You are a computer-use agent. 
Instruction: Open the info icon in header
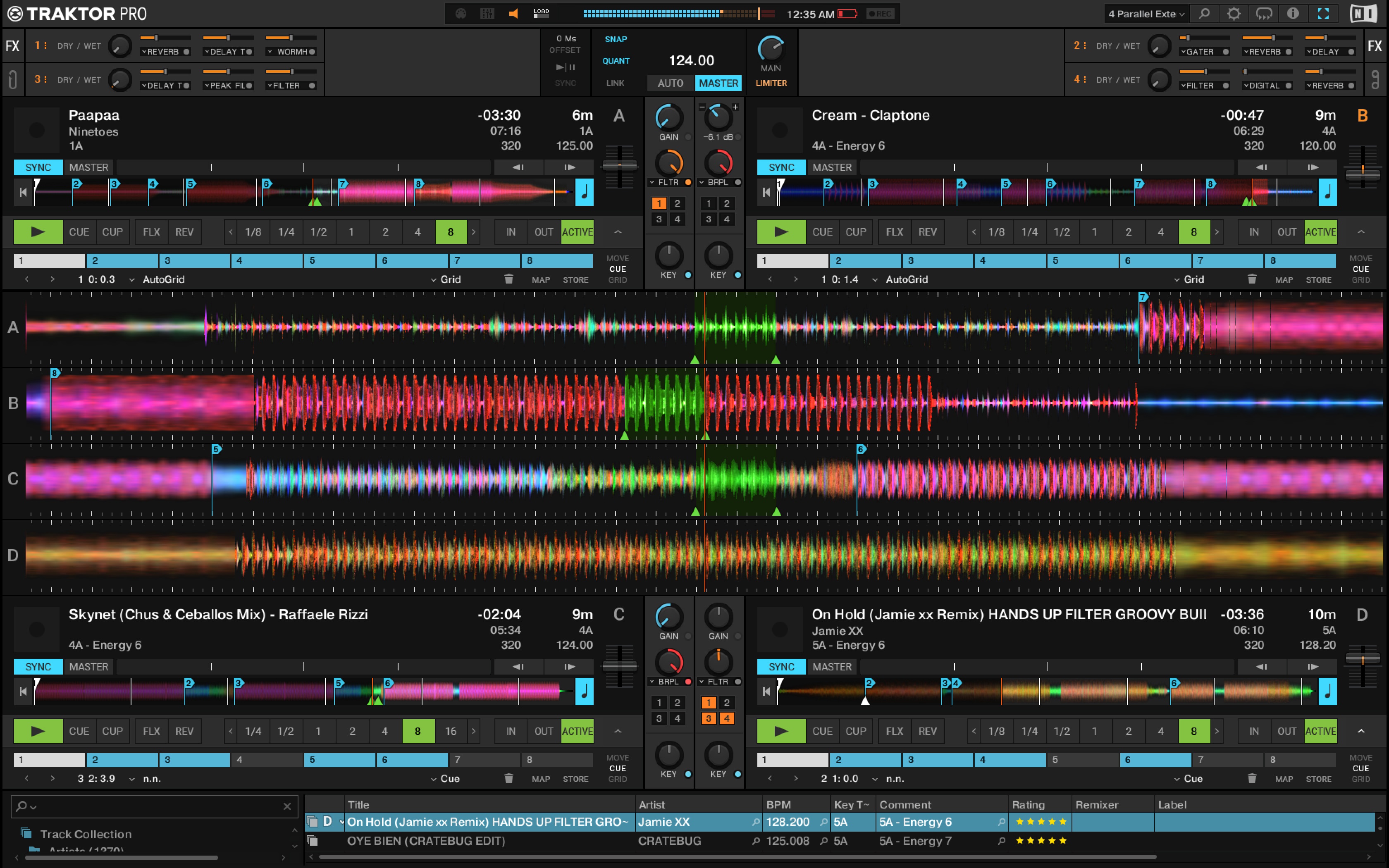(1293, 14)
